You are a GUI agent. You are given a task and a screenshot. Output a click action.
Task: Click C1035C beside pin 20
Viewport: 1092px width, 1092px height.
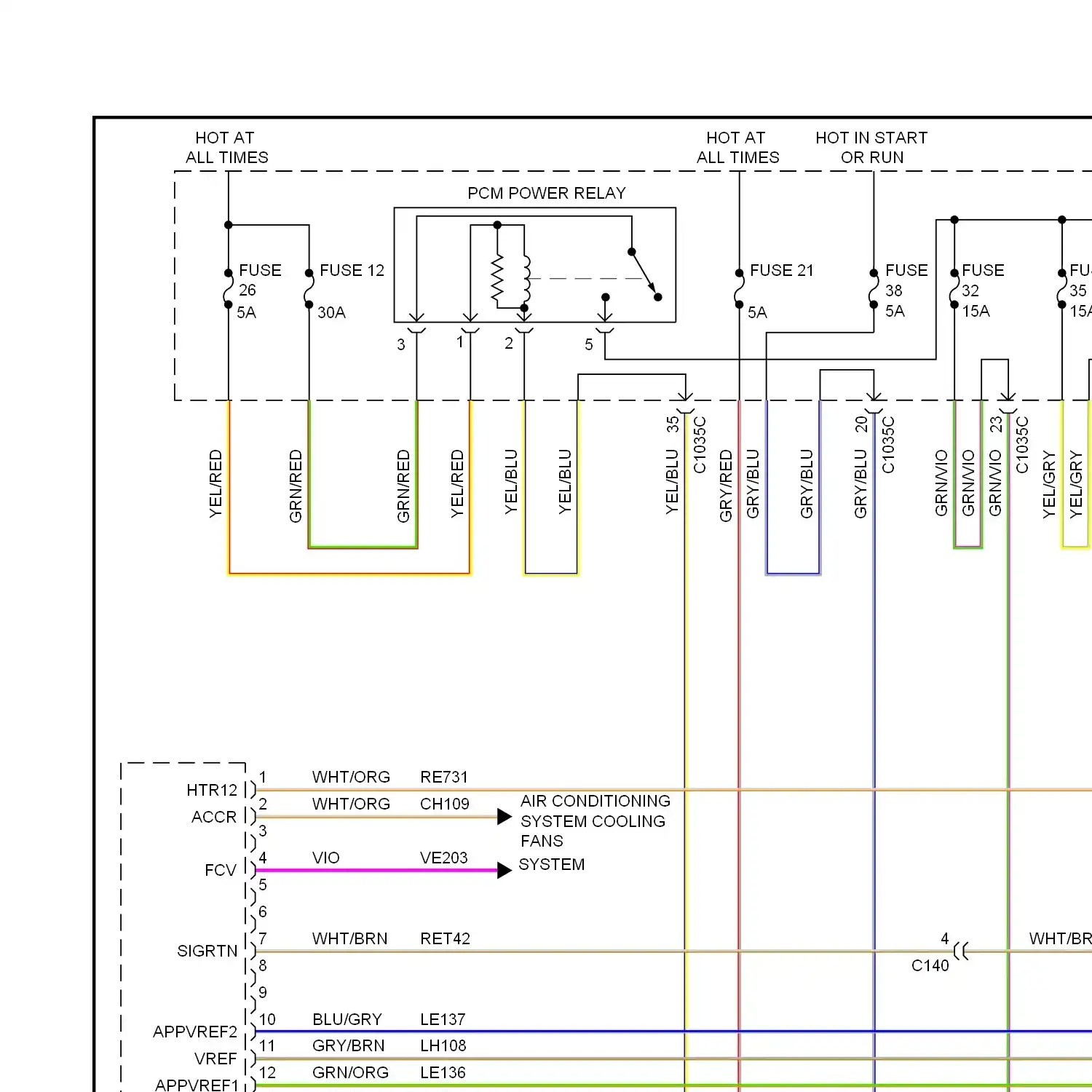(888, 444)
